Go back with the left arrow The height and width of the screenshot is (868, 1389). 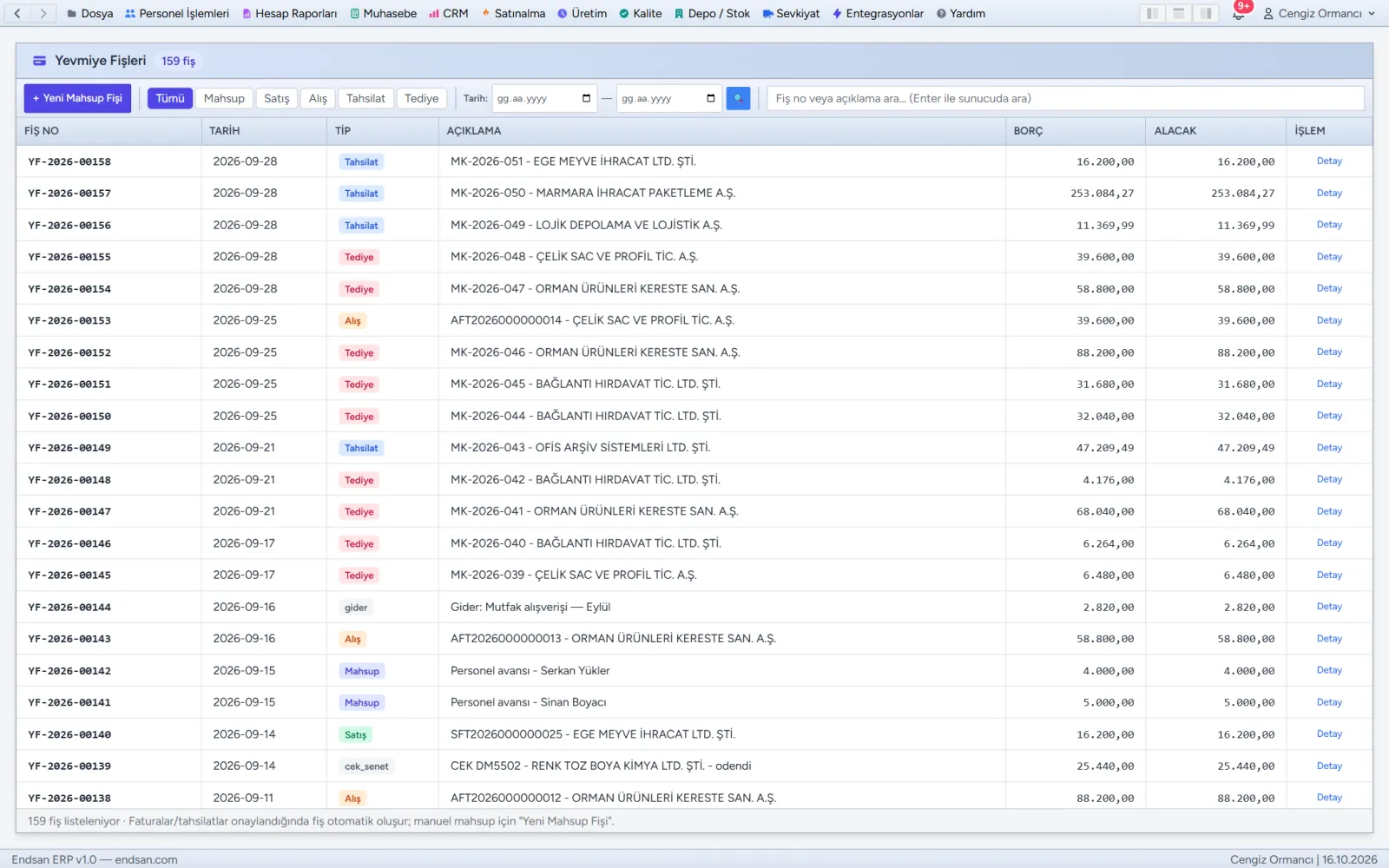pyautogui.click(x=17, y=13)
